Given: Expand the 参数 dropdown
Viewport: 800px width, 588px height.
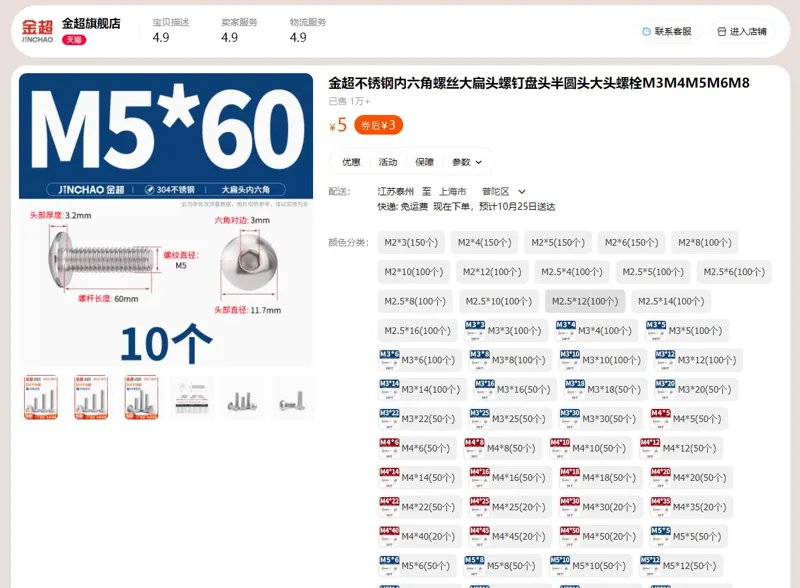Looking at the screenshot, I should click(x=467, y=162).
